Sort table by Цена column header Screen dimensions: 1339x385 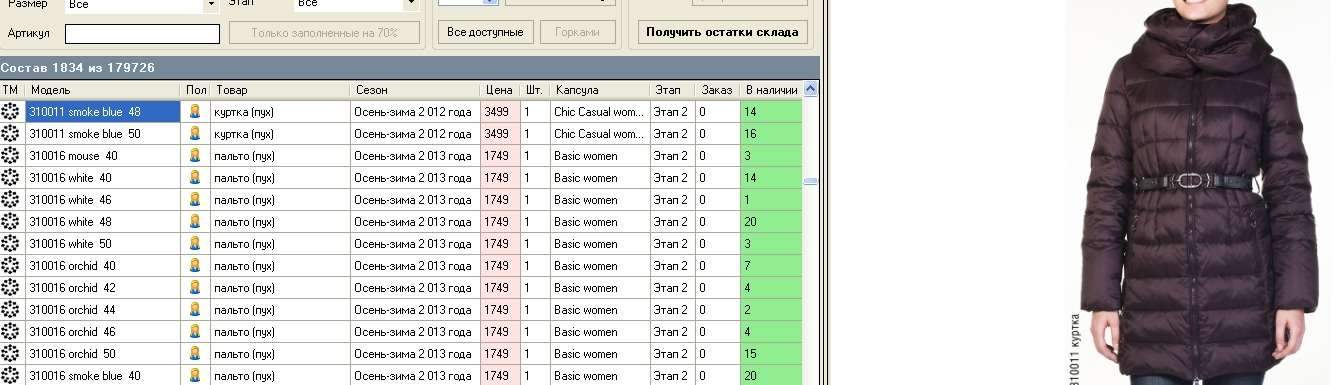click(x=500, y=90)
